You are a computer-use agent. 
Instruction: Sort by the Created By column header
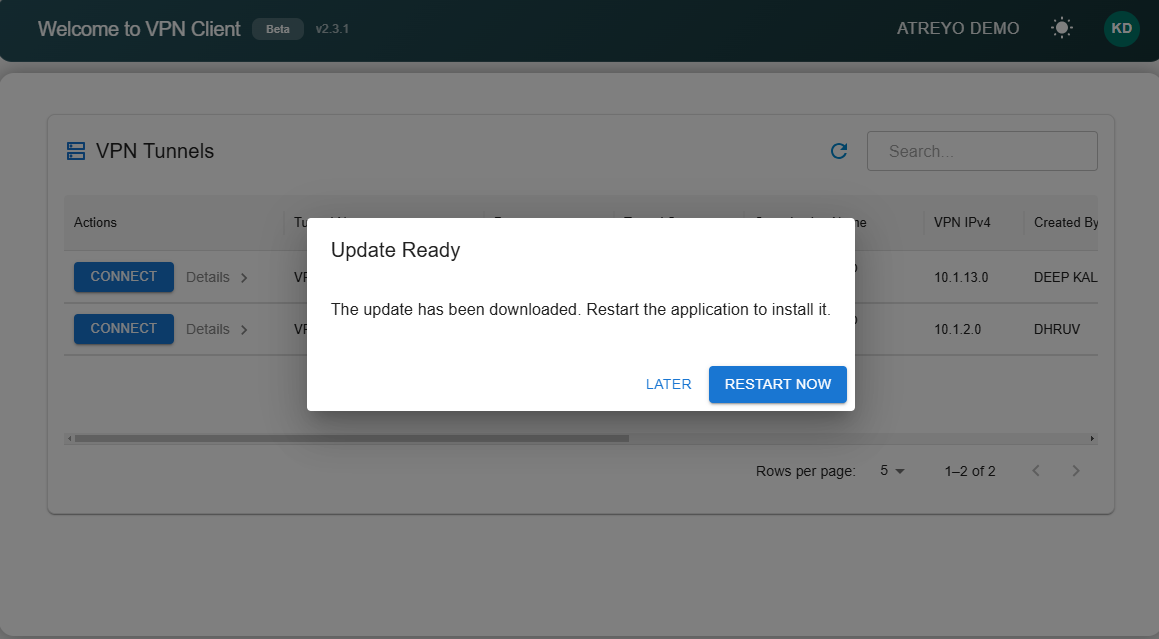(x=1065, y=222)
